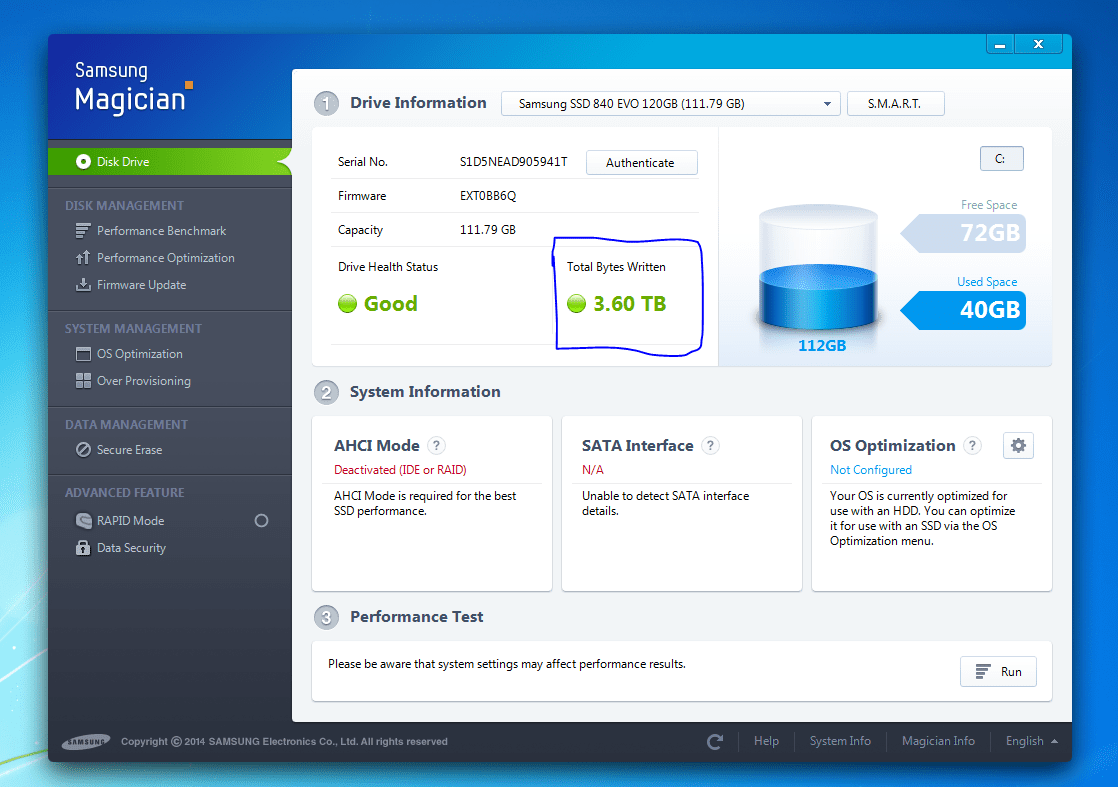Click the serial number S1D5NEAD905941T
1118x787 pixels.
click(513, 162)
